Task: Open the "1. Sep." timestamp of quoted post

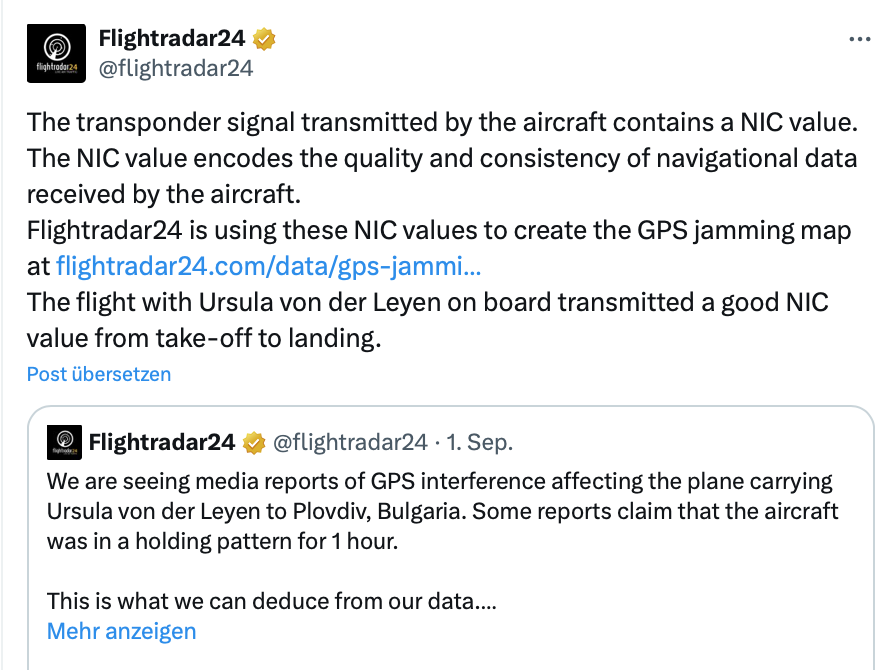Action: (x=479, y=442)
